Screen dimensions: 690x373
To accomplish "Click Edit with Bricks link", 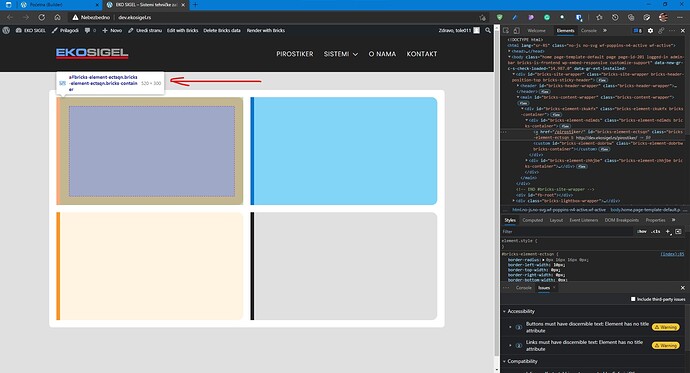I will [183, 30].
